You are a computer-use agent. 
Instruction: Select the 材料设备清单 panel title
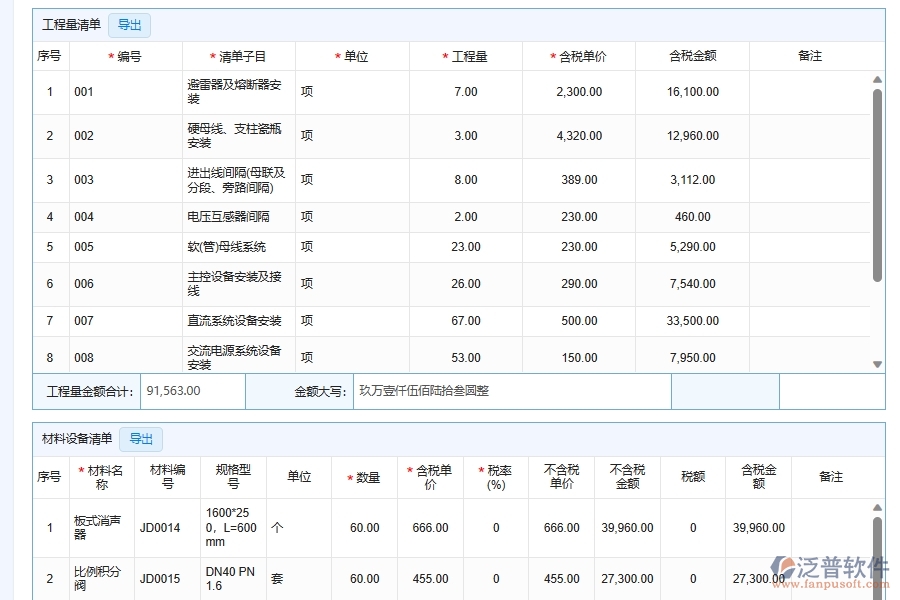tap(75, 439)
